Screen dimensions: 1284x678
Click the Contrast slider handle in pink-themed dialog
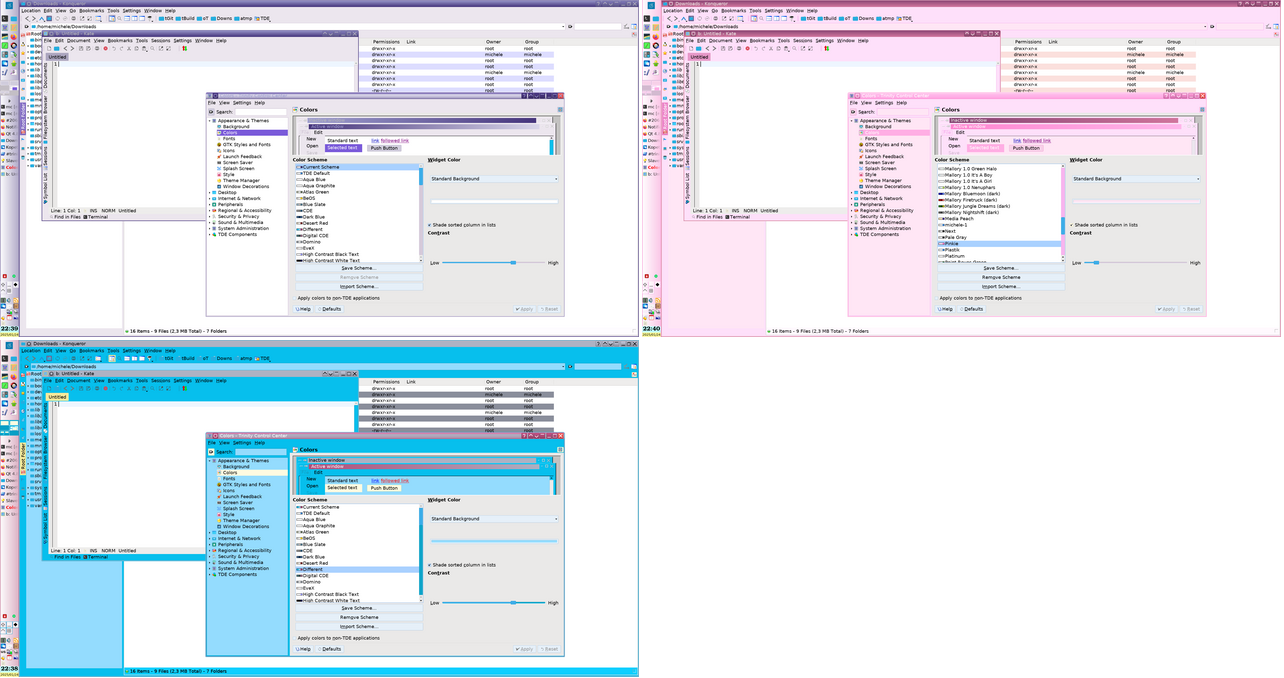click(1097, 263)
